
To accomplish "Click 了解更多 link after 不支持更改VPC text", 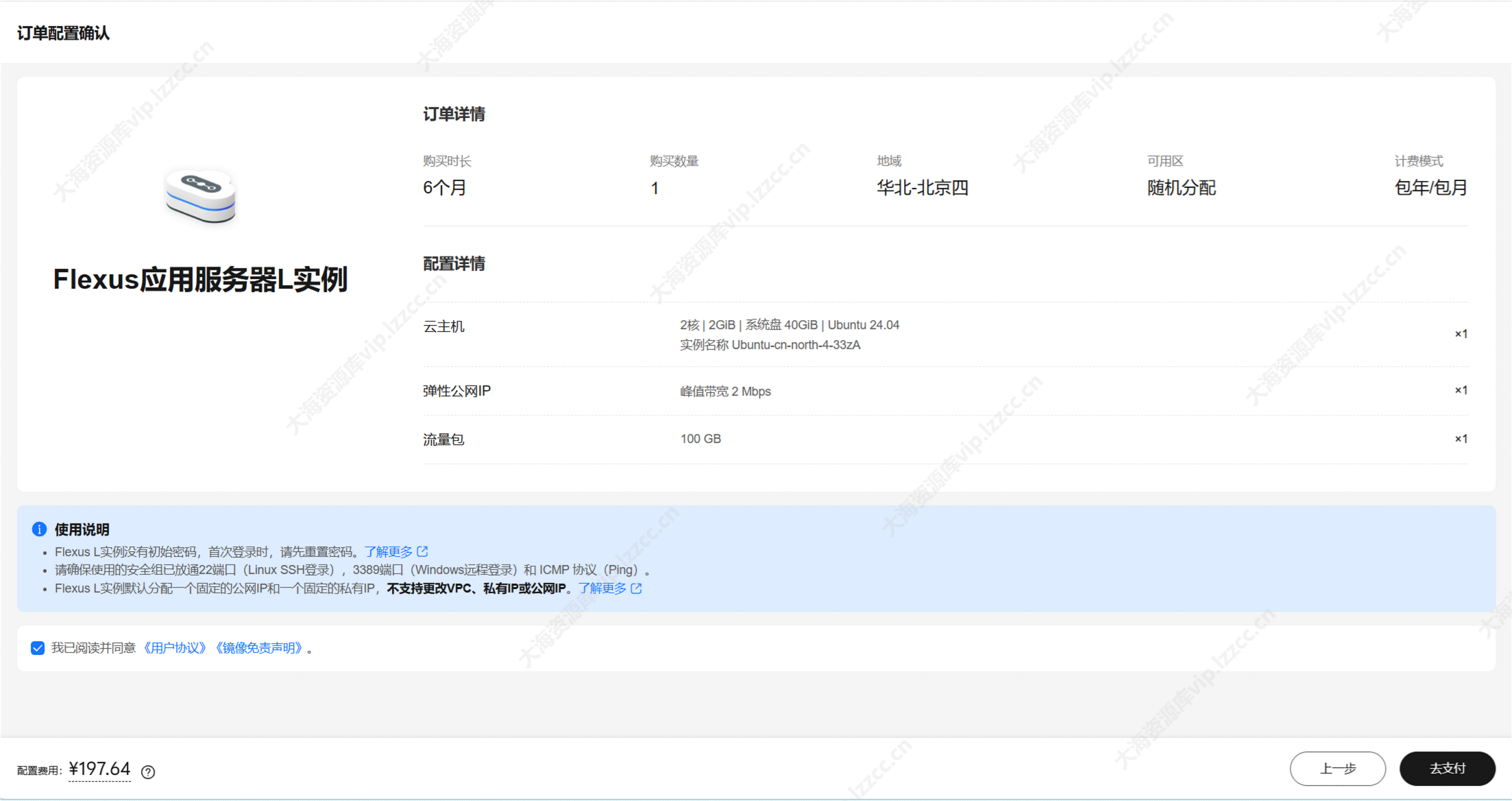I will tap(602, 588).
